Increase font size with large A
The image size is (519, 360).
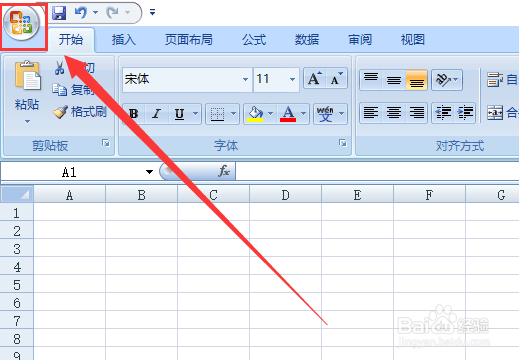tap(315, 79)
